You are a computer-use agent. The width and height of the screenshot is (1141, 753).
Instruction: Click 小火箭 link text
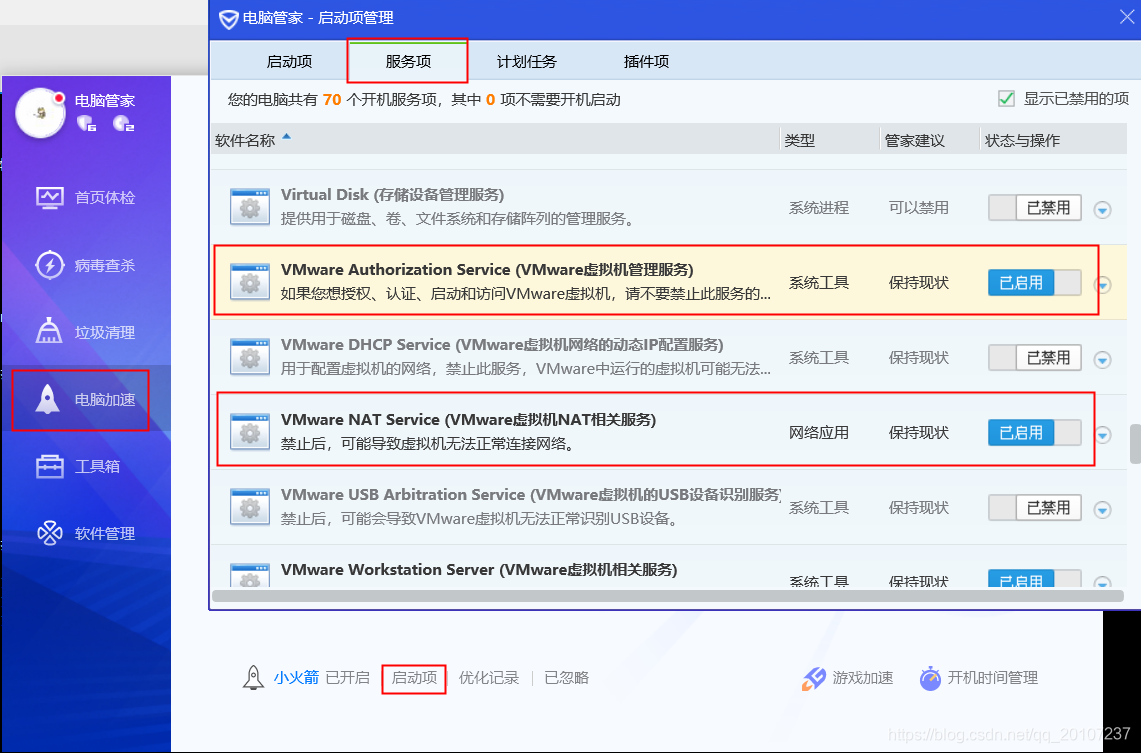point(296,678)
